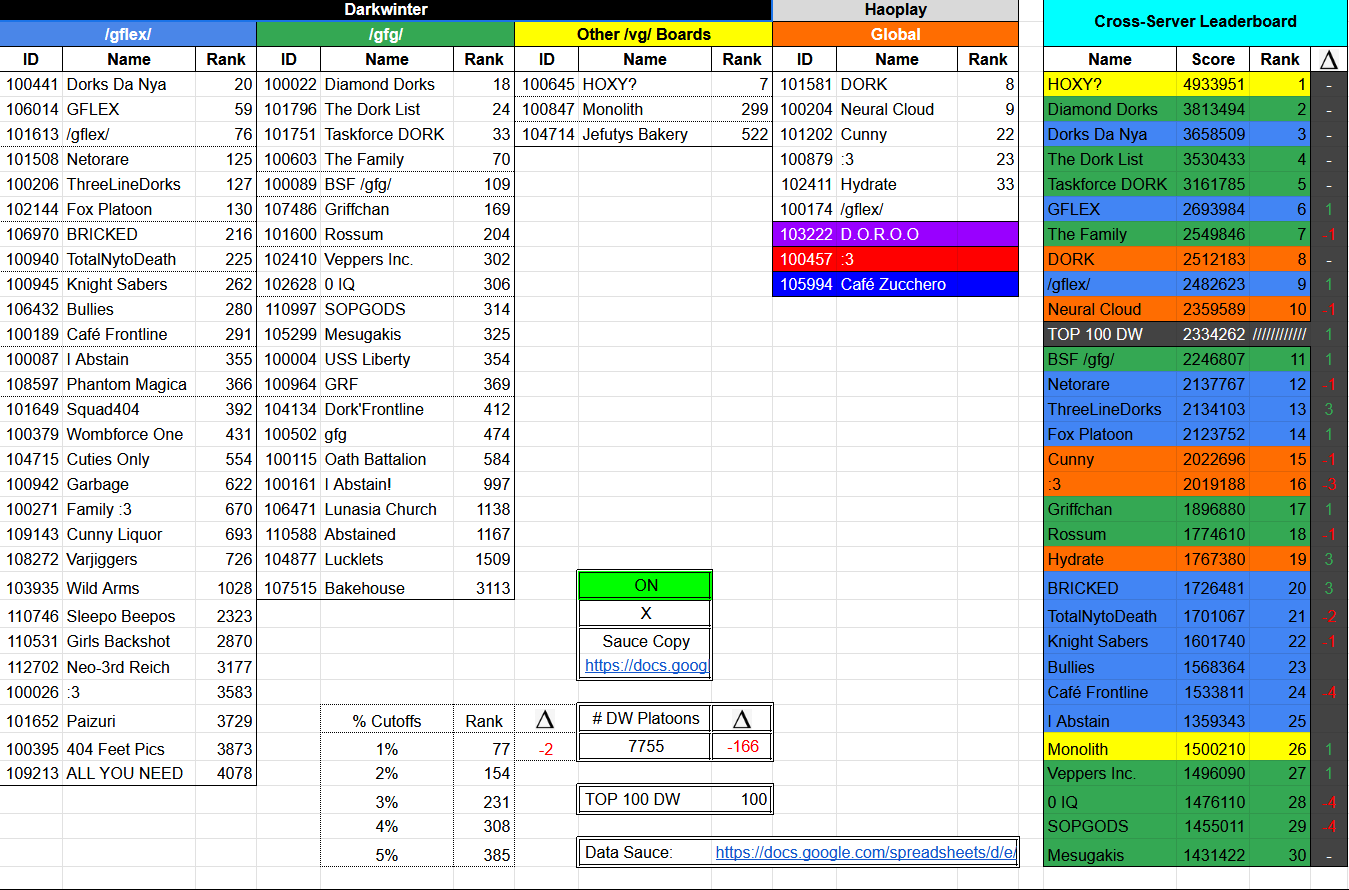This screenshot has width=1349, height=890.
Task: Select the blue /gflex/ board header
Action: (128, 34)
